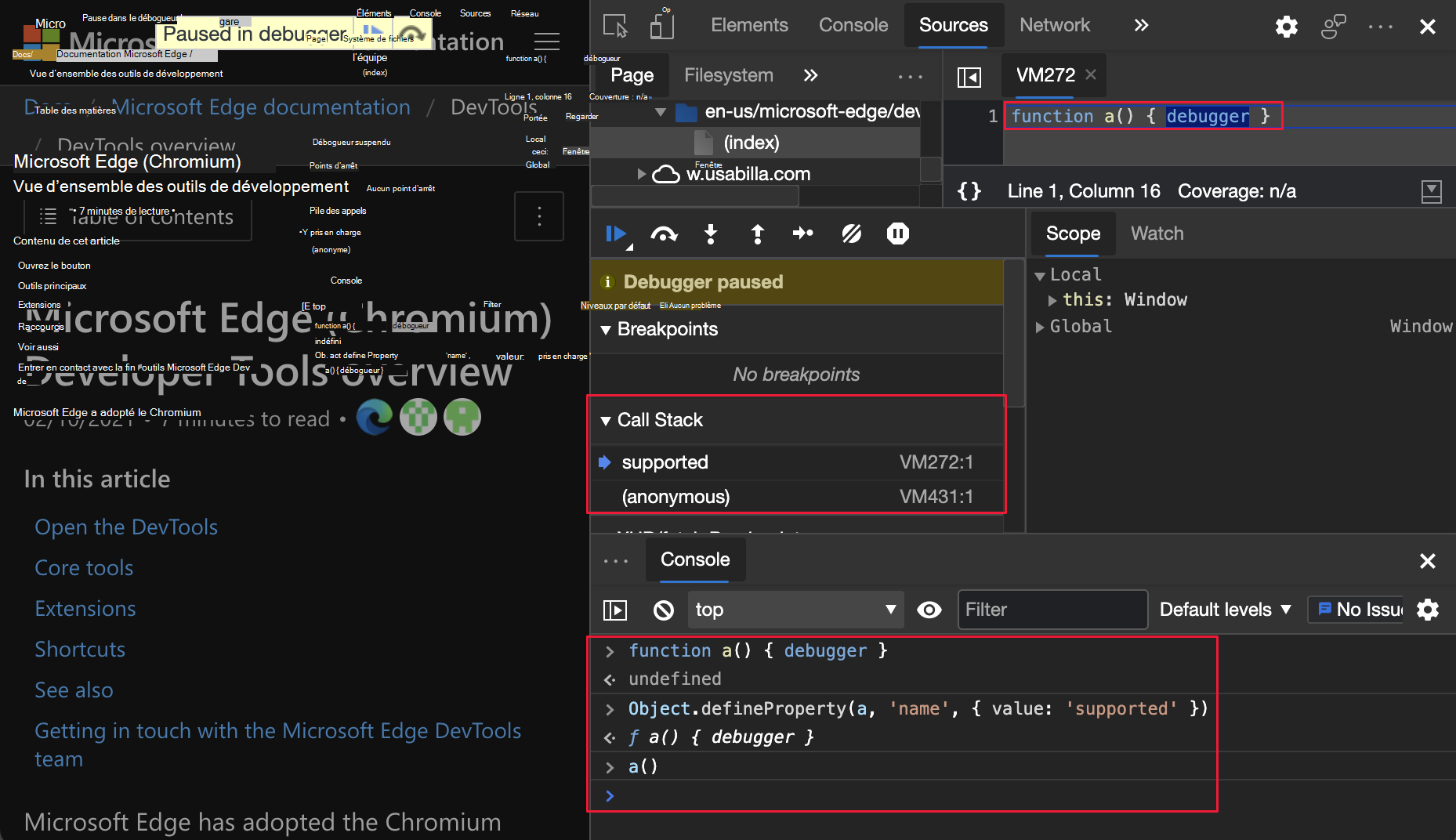Pretty print the source code
This screenshot has height=840, width=1456.
coord(969,190)
